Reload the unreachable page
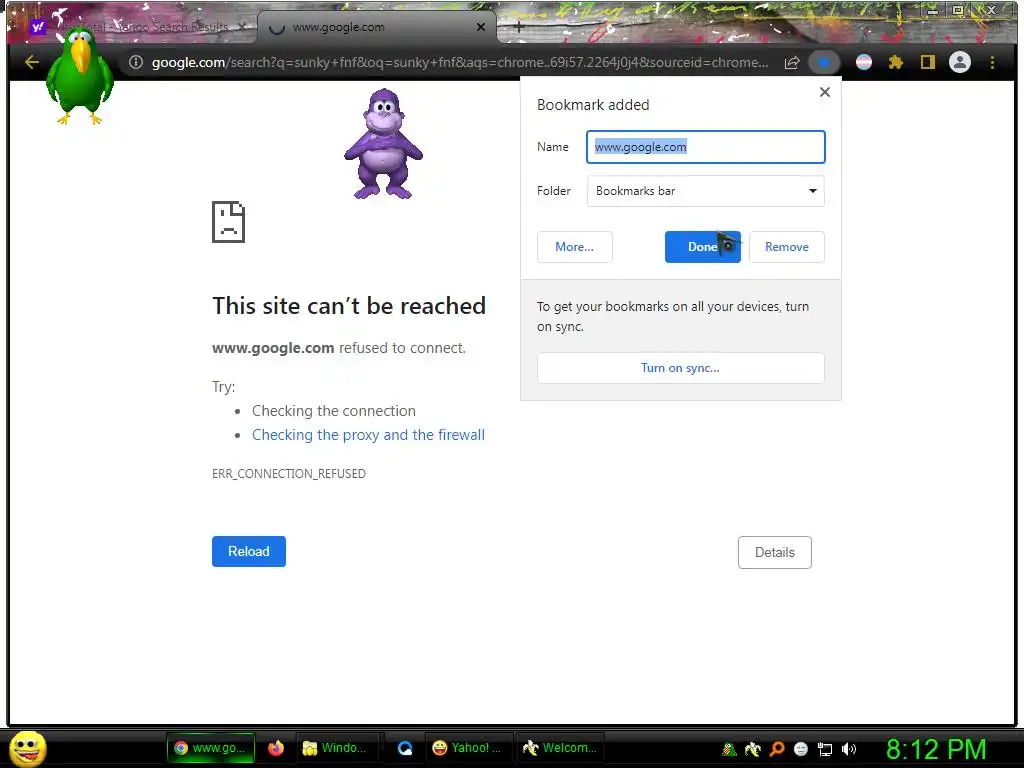Screen dimensions: 1024x768 249,551
